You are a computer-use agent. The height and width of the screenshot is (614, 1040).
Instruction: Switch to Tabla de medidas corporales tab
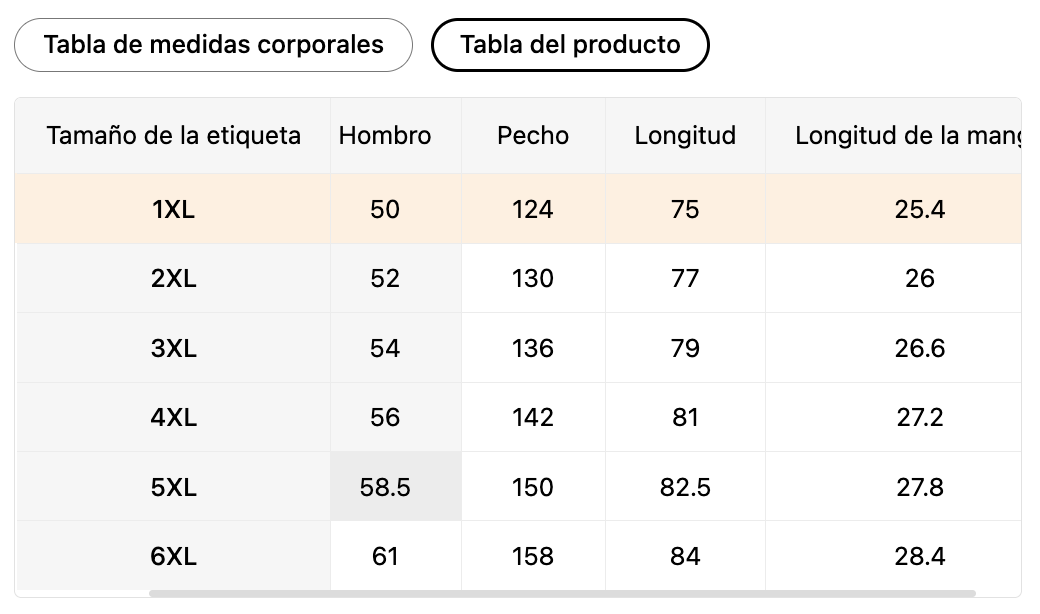click(x=213, y=45)
